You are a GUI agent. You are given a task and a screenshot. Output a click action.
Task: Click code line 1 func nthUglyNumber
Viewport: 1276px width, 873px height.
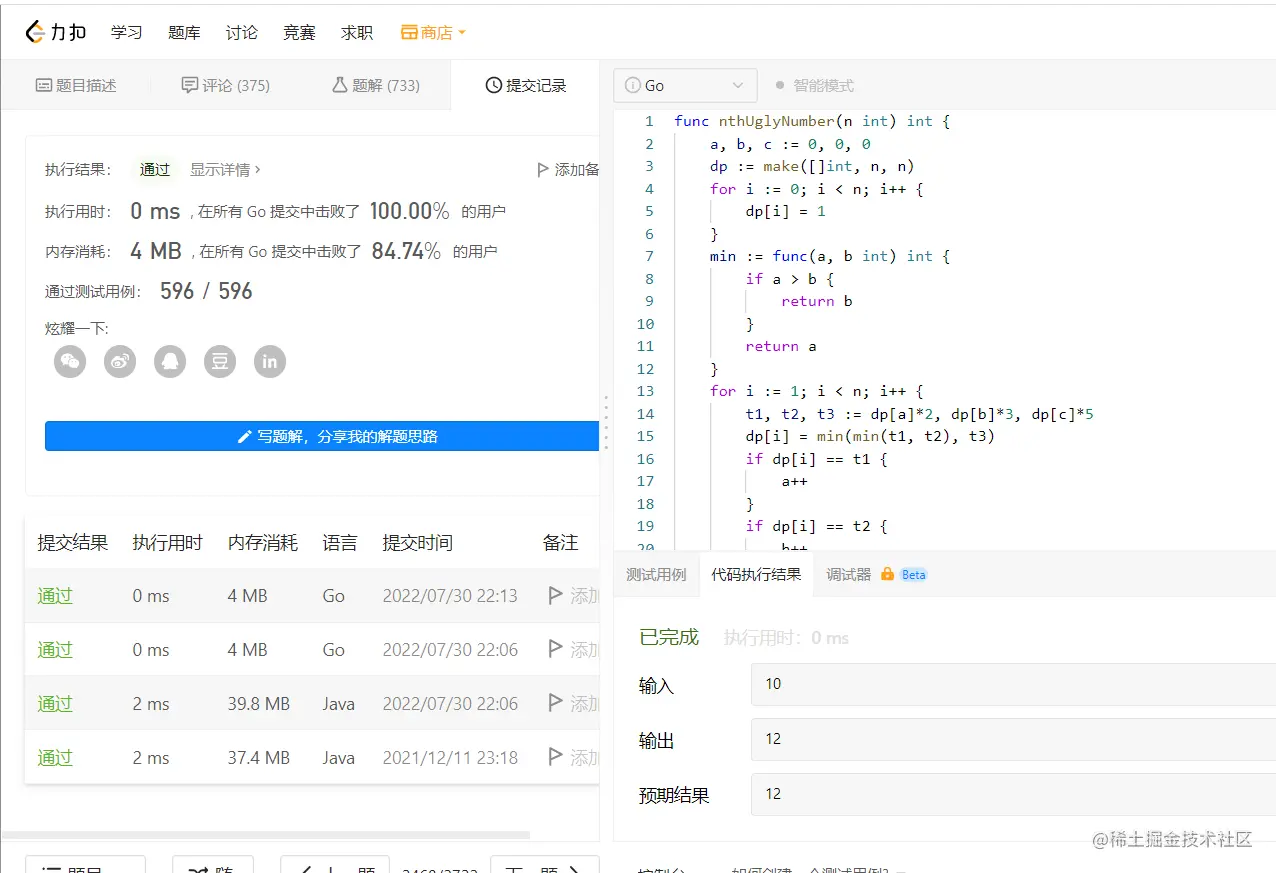811,121
